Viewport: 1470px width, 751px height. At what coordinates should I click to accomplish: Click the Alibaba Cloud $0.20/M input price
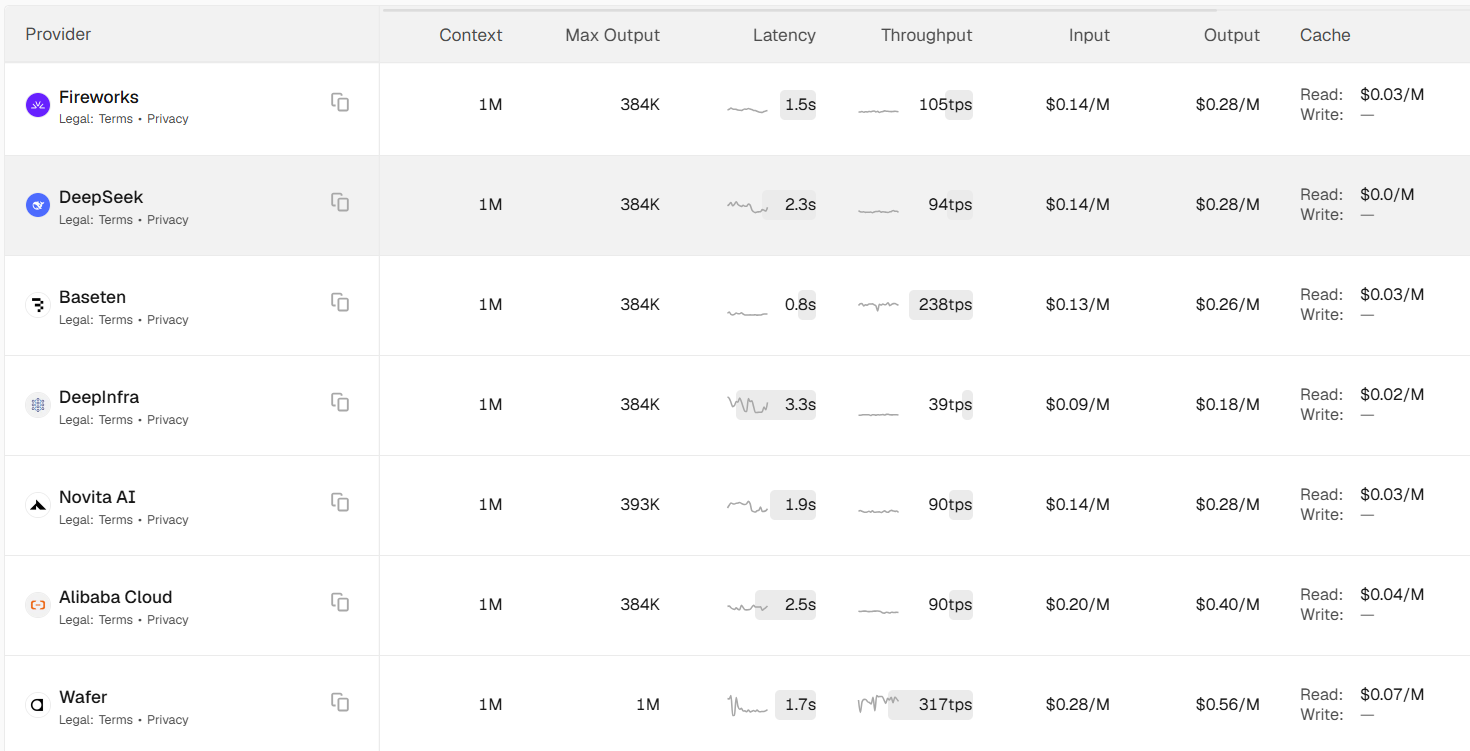(x=1078, y=605)
